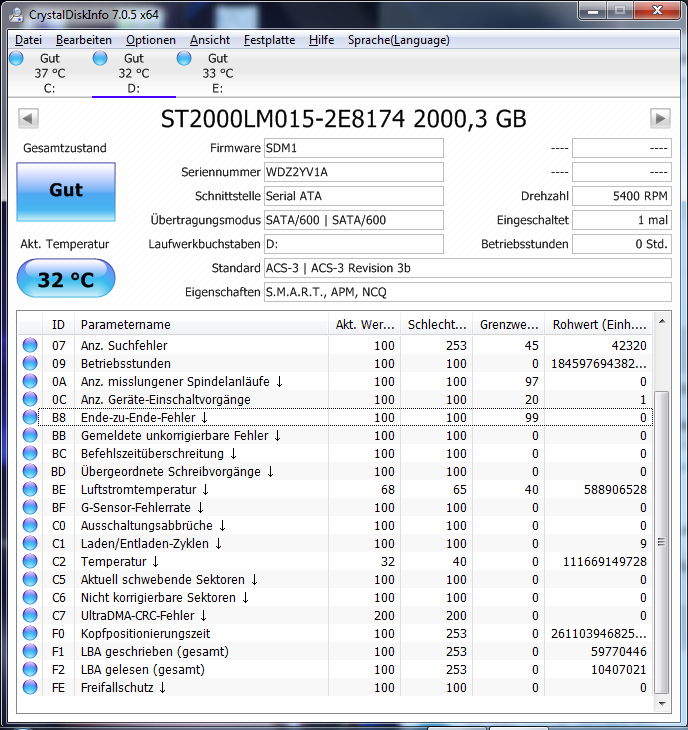
Task: Click the status icon of Freifallschutz
Action: [x=30, y=687]
